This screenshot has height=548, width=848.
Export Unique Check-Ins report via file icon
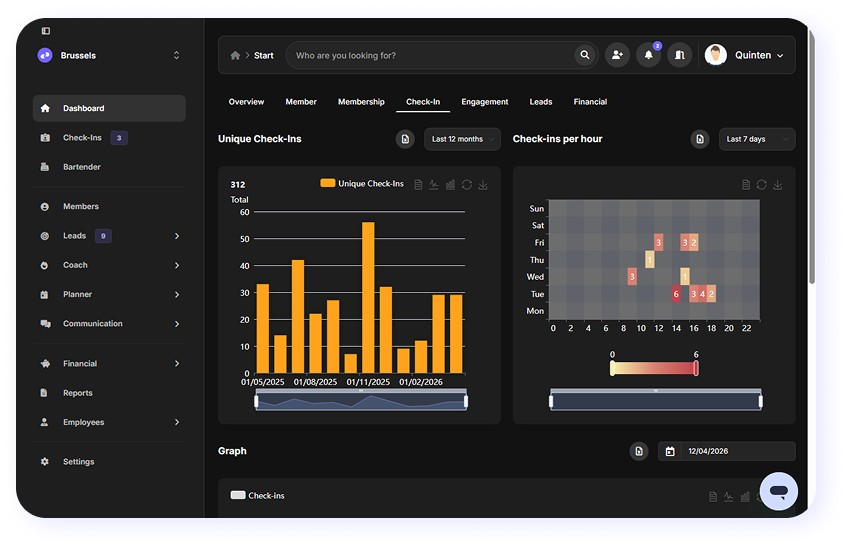point(405,139)
